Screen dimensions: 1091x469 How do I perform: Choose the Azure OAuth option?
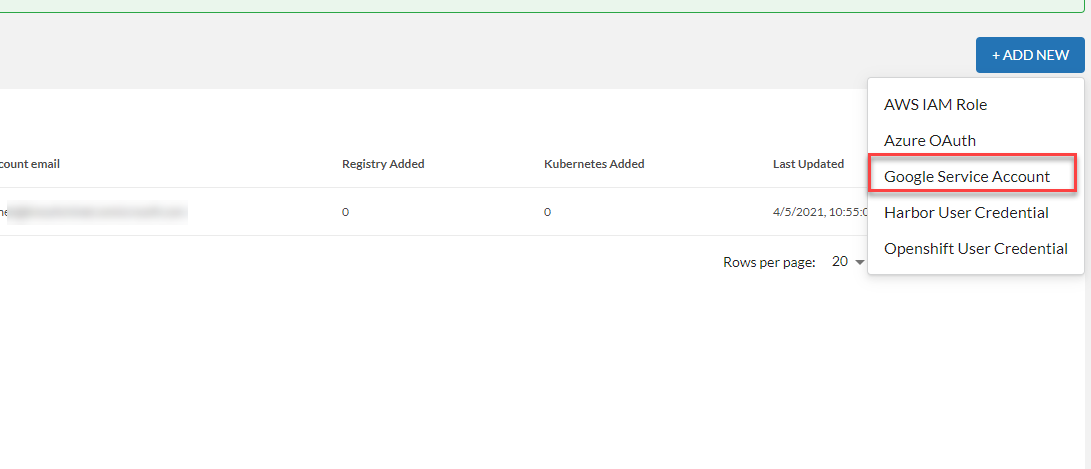[x=929, y=141]
